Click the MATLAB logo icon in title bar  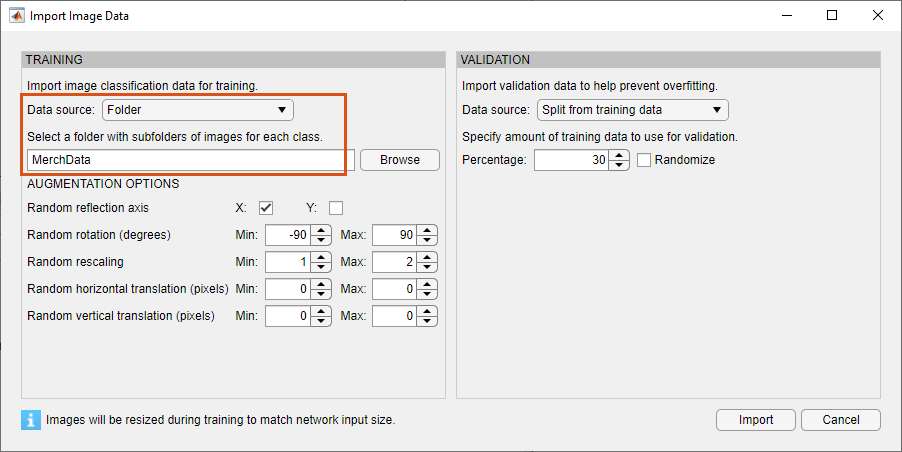pyautogui.click(x=17, y=16)
